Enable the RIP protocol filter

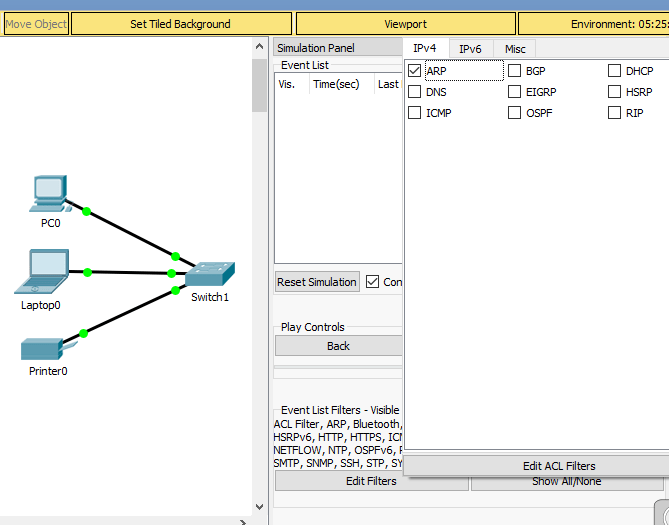pos(614,113)
